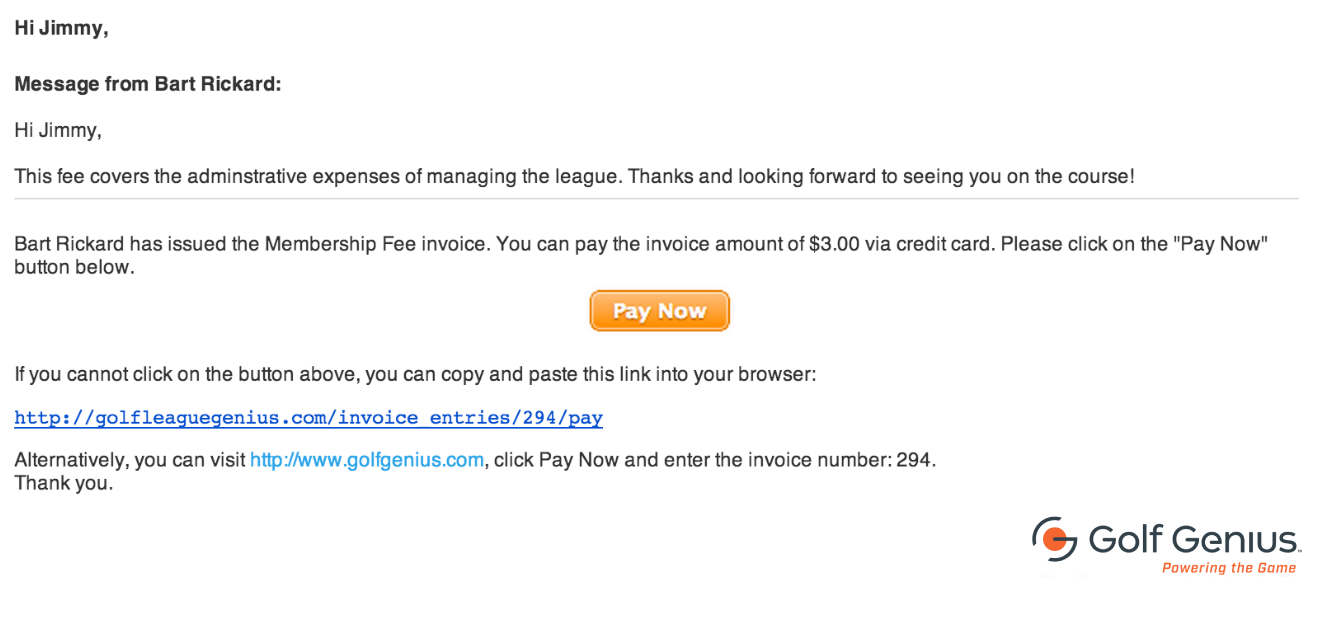Screen dimensions: 1332x632
Task: Visit the www.golfgenius.com hyperlink
Action: coord(367,461)
